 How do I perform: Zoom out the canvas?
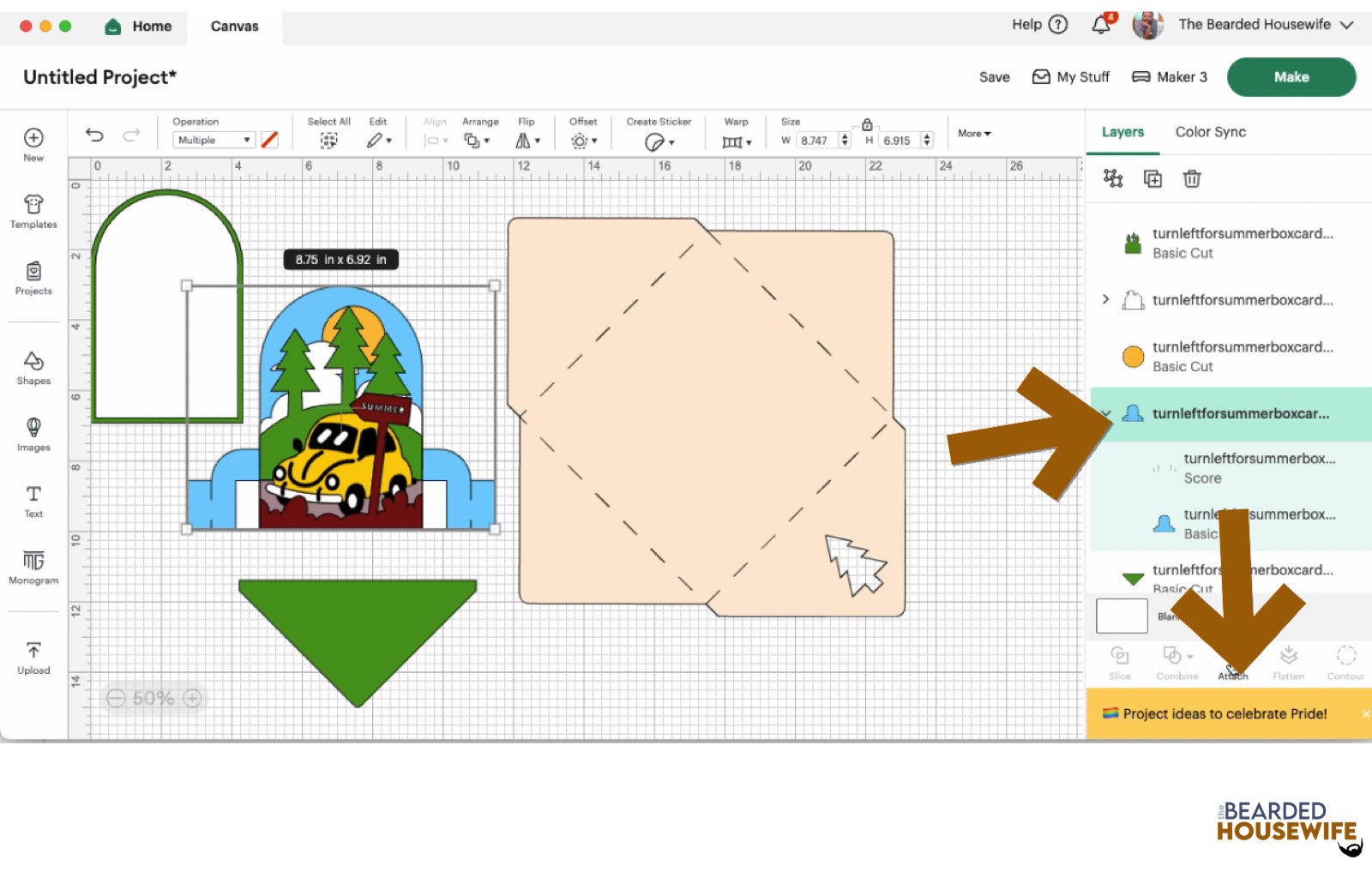tap(116, 698)
